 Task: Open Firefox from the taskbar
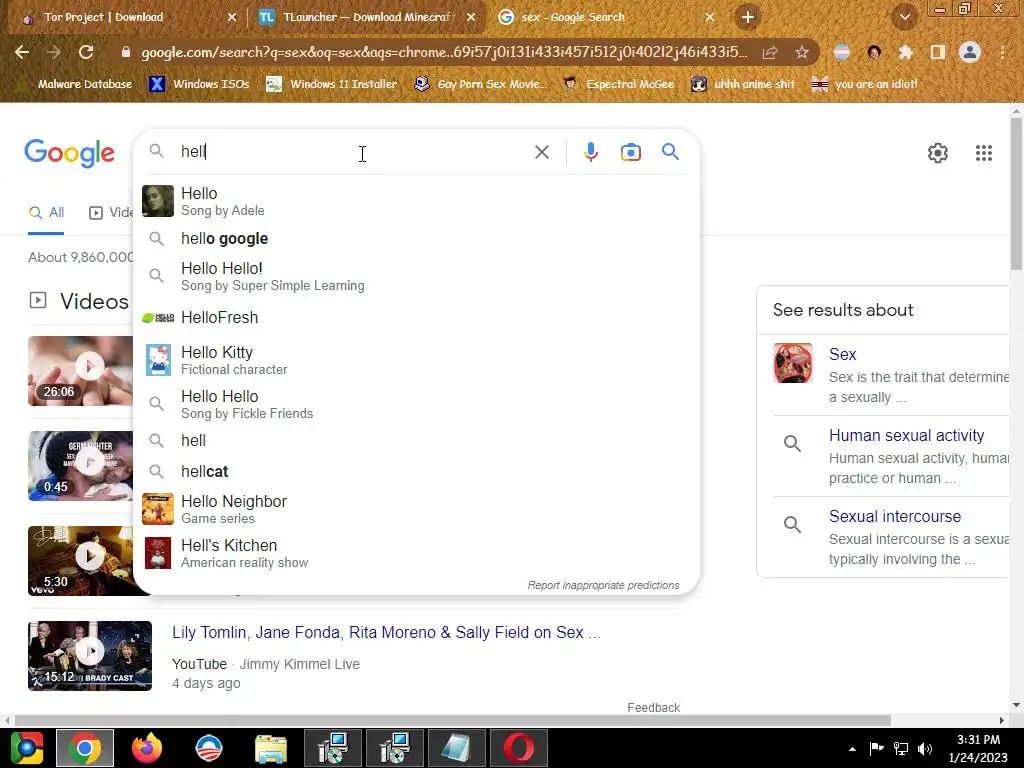pyautogui.click(x=147, y=748)
